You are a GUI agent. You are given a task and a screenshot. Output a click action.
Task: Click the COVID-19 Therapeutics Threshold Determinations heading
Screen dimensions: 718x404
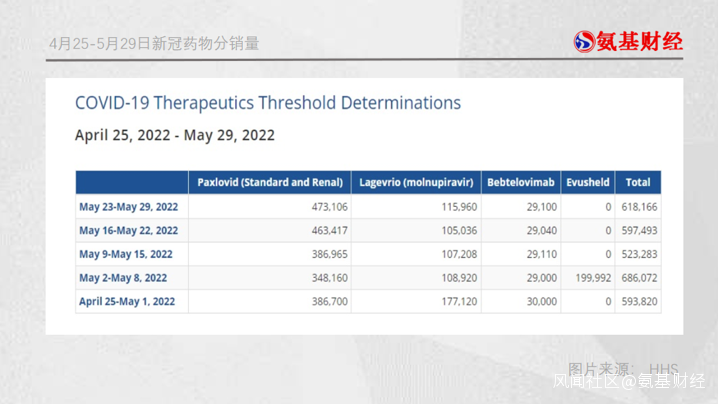tap(268, 103)
